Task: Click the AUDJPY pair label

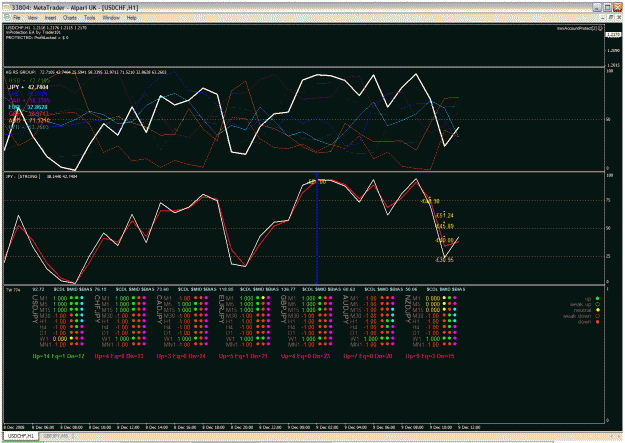Action: [x=346, y=309]
